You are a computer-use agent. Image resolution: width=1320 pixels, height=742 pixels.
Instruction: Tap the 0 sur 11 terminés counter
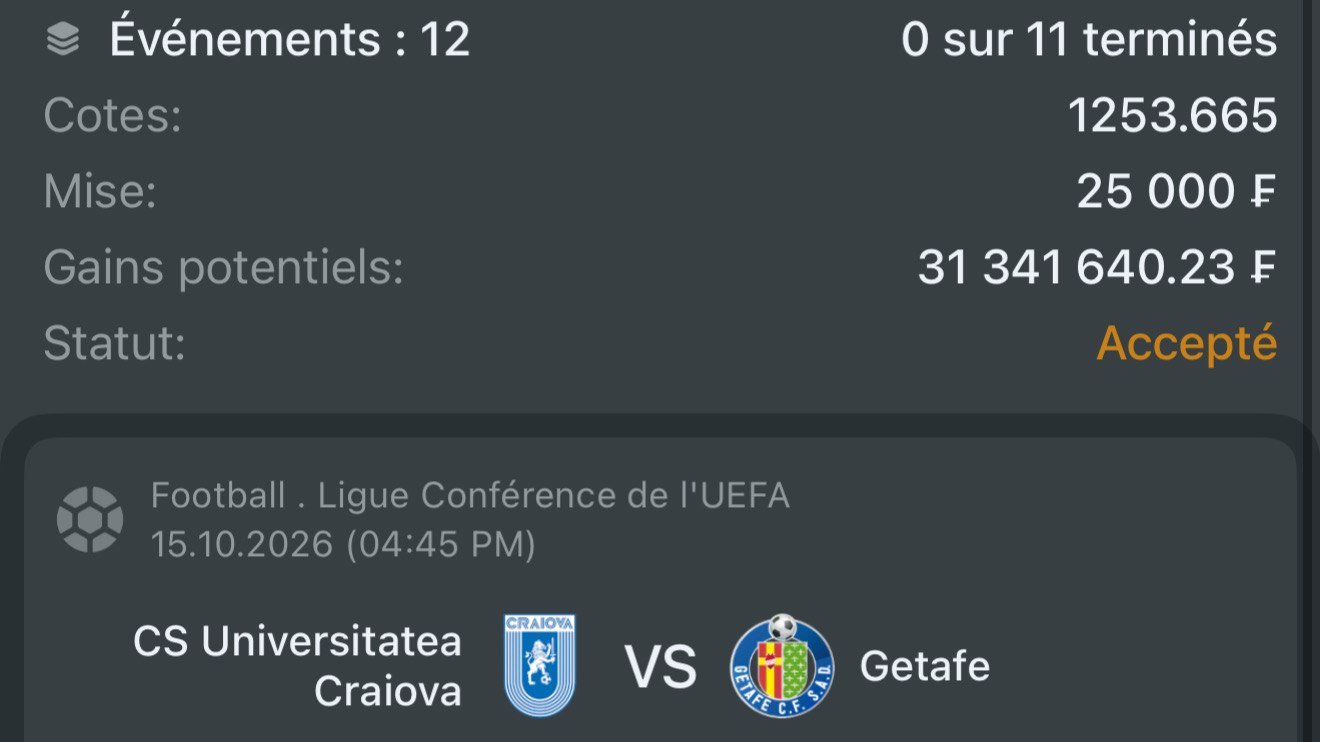pyautogui.click(x=1089, y=40)
